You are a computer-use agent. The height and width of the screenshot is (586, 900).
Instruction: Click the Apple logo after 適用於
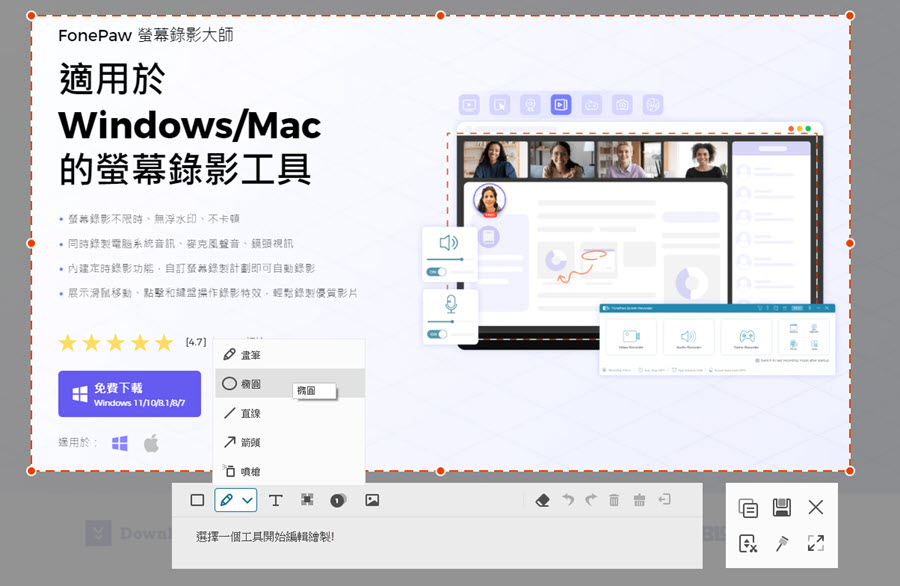151,443
